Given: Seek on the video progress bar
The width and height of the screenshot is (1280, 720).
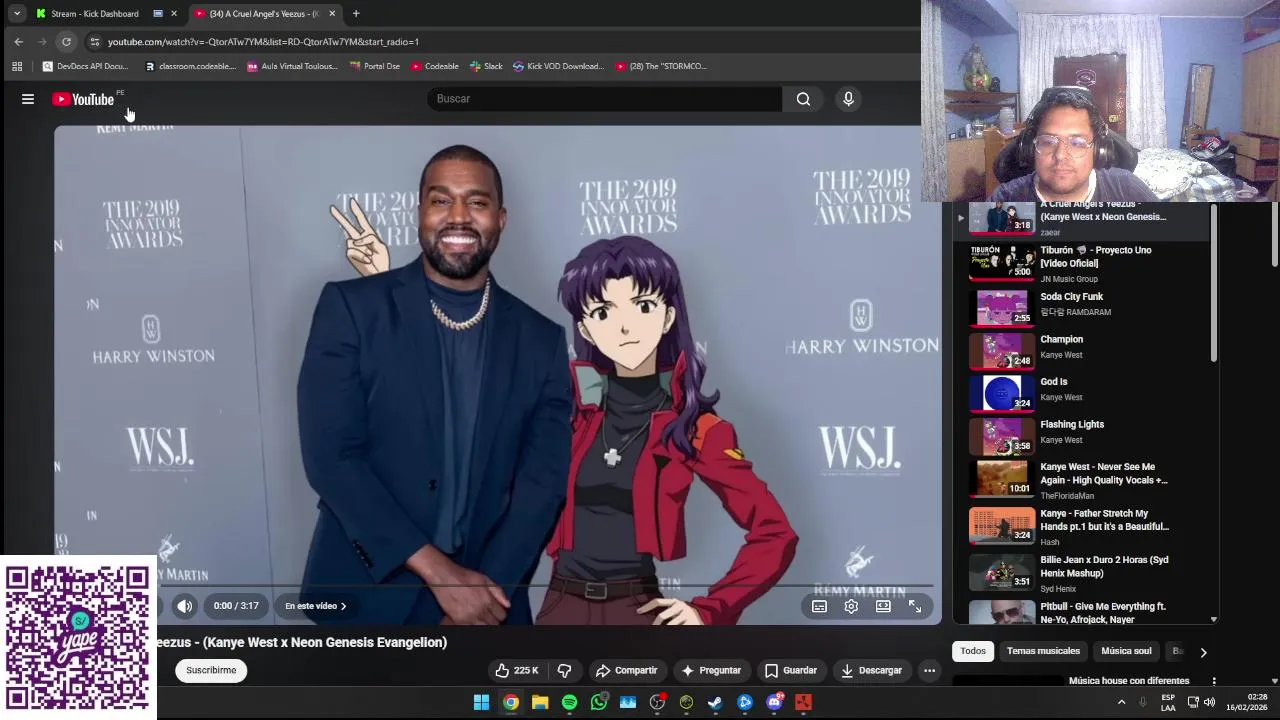Looking at the screenshot, I should coord(545,586).
